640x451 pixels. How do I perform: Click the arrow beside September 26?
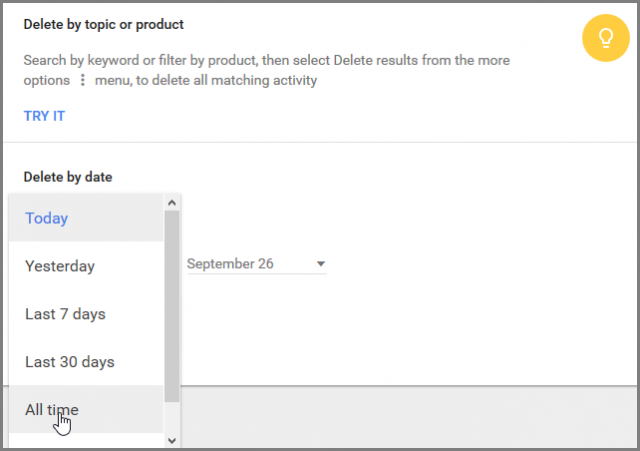pyautogui.click(x=321, y=264)
